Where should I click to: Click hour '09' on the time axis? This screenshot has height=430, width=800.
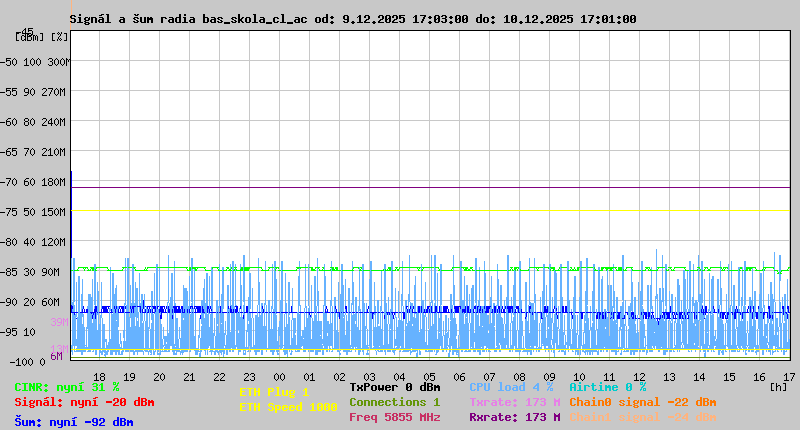(x=549, y=377)
